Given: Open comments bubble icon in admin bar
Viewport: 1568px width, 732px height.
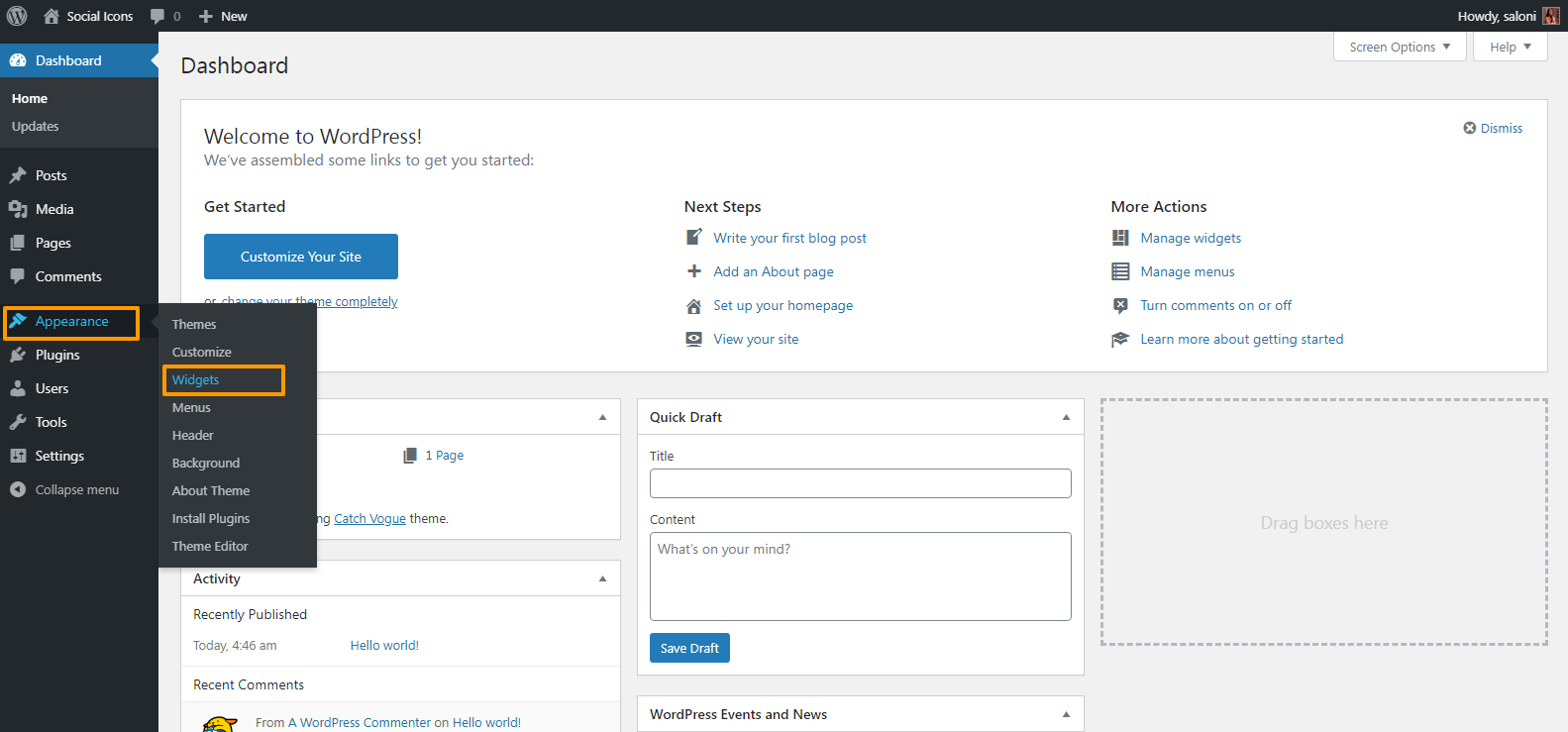Looking at the screenshot, I should (157, 16).
